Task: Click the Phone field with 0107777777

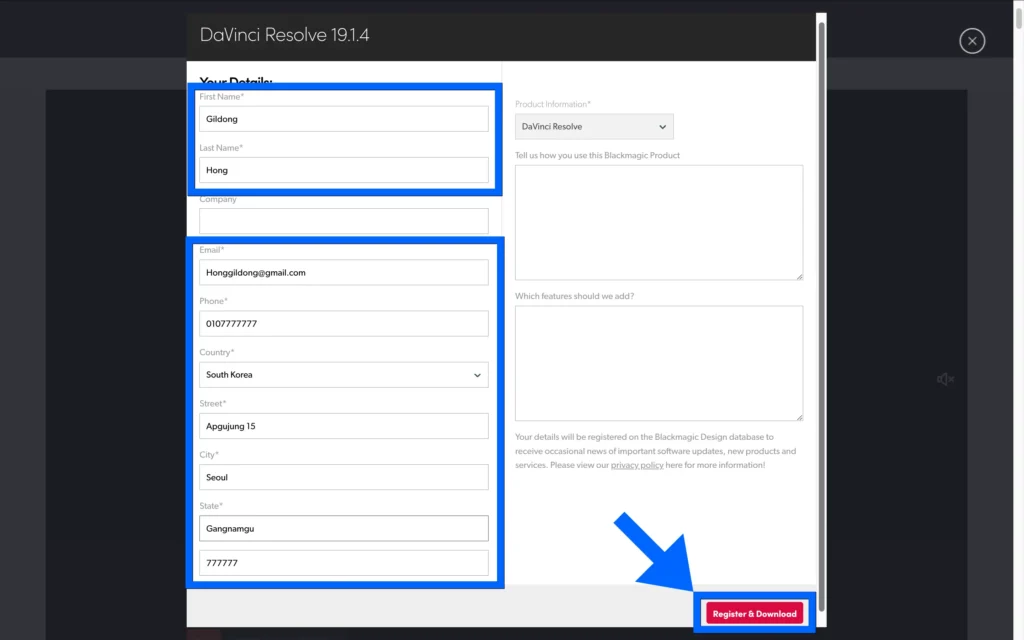Action: pyautogui.click(x=344, y=323)
